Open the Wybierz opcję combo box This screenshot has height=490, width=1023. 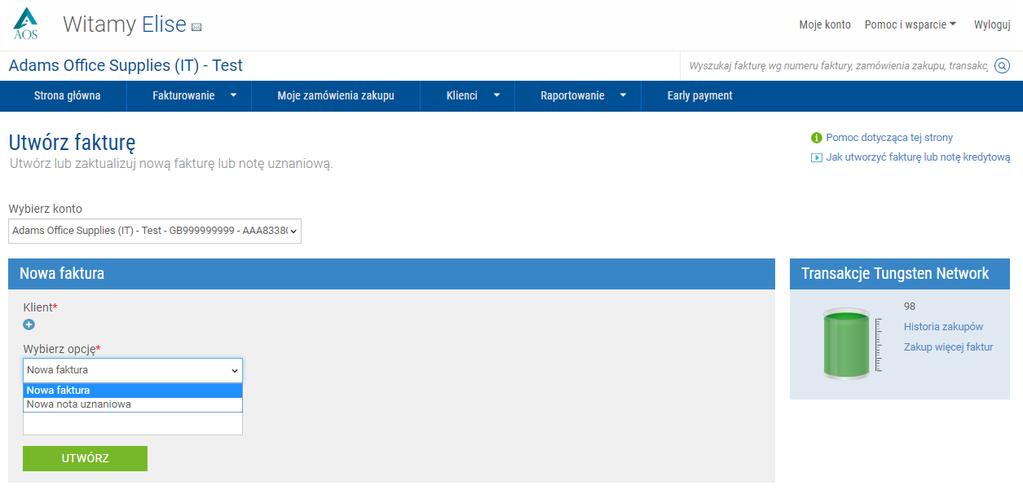pyautogui.click(x=132, y=370)
